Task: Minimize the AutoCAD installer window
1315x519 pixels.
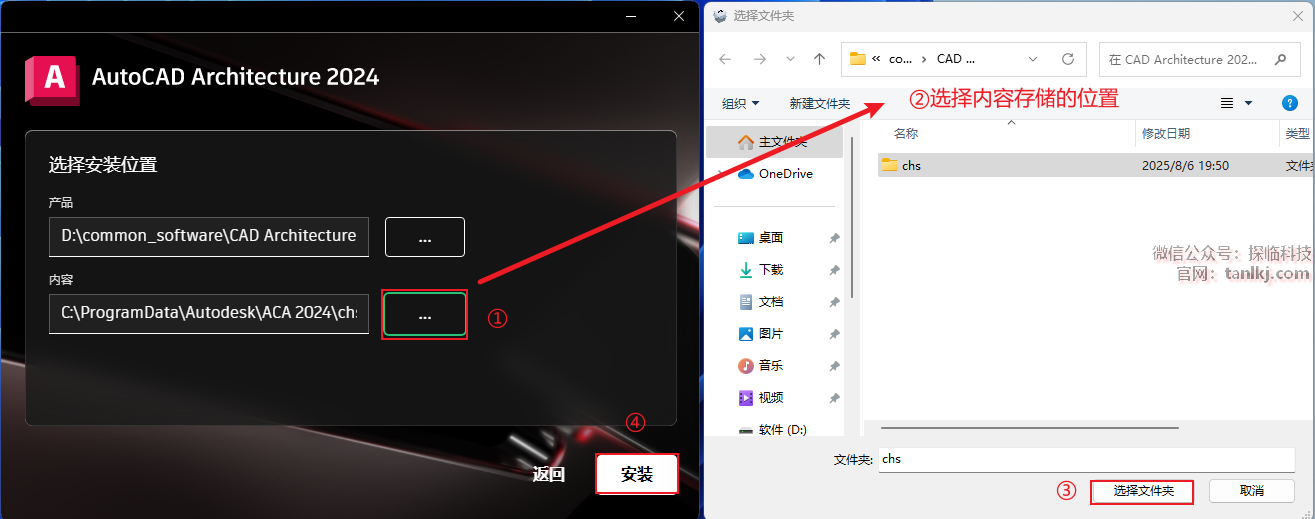Action: [631, 16]
